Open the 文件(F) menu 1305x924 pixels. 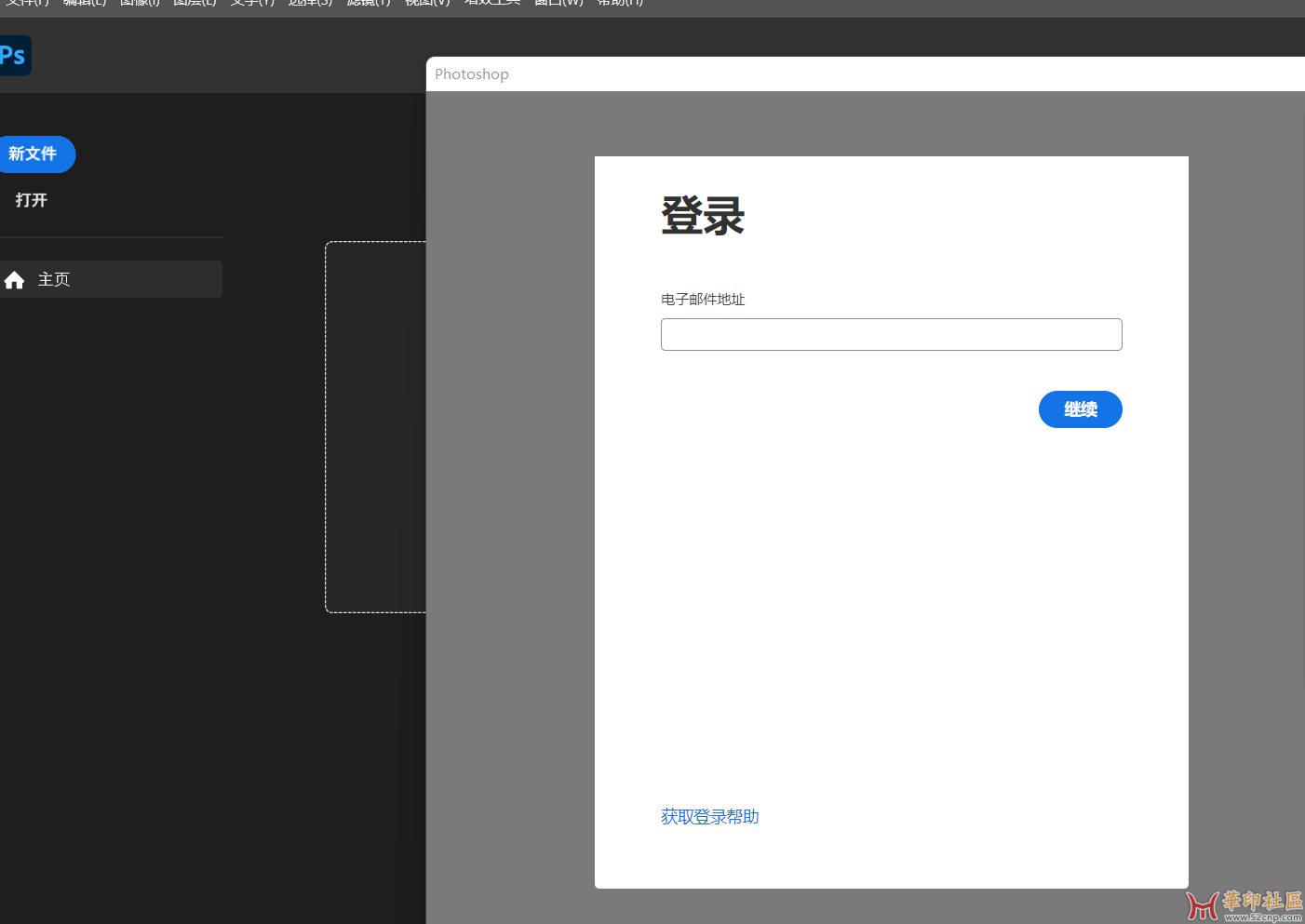(x=27, y=3)
